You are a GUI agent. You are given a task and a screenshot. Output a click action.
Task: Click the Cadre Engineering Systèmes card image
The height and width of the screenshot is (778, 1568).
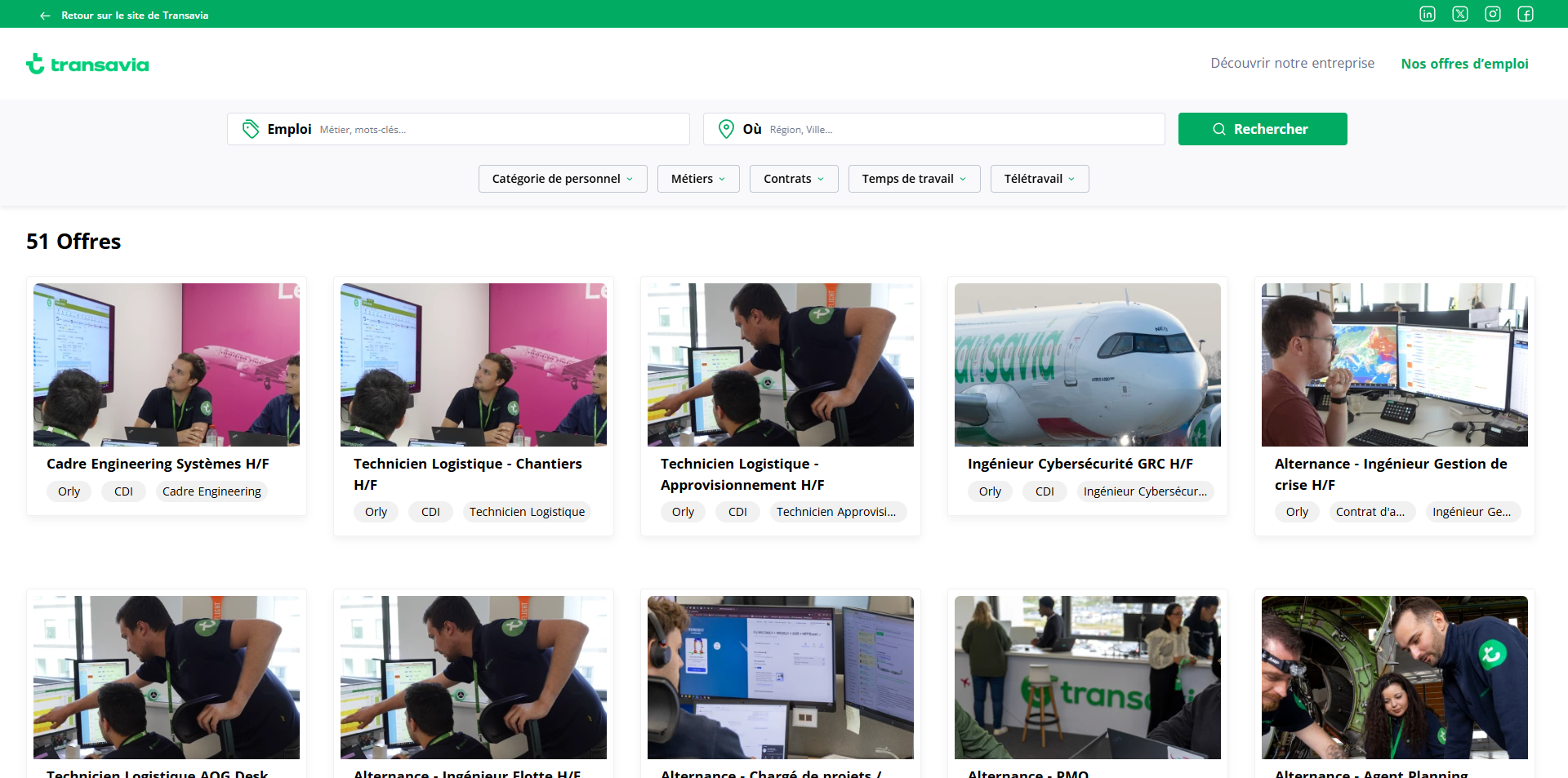167,365
